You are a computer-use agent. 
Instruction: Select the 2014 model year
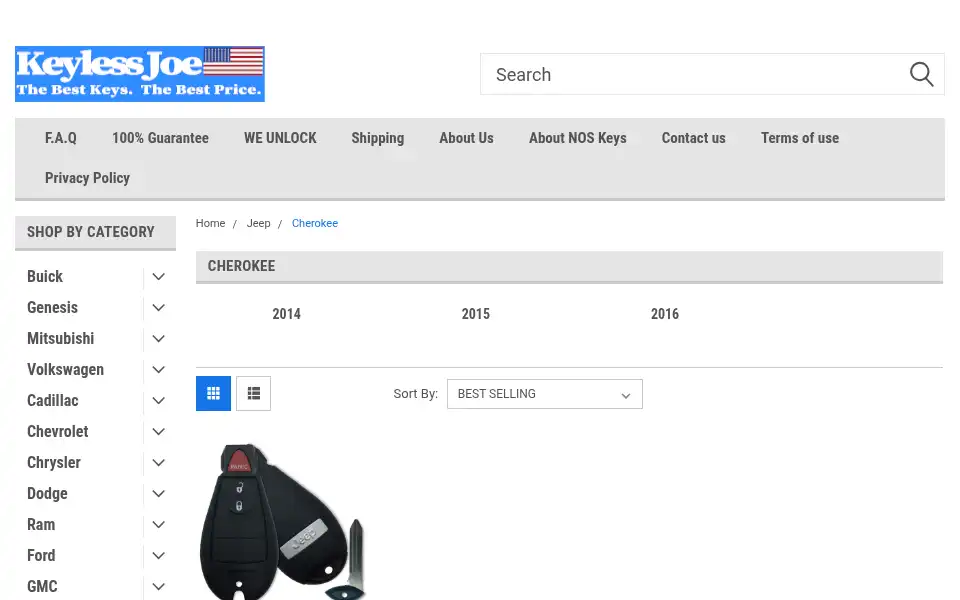[x=287, y=314]
